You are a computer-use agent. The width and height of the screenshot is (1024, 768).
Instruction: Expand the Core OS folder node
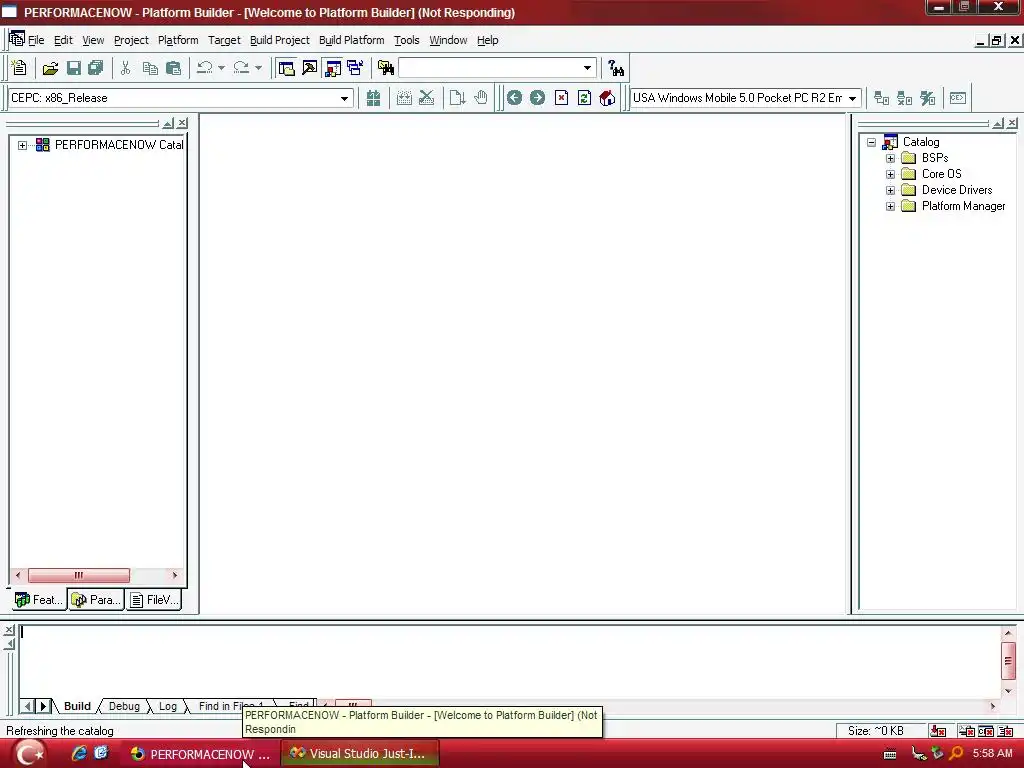click(x=890, y=174)
